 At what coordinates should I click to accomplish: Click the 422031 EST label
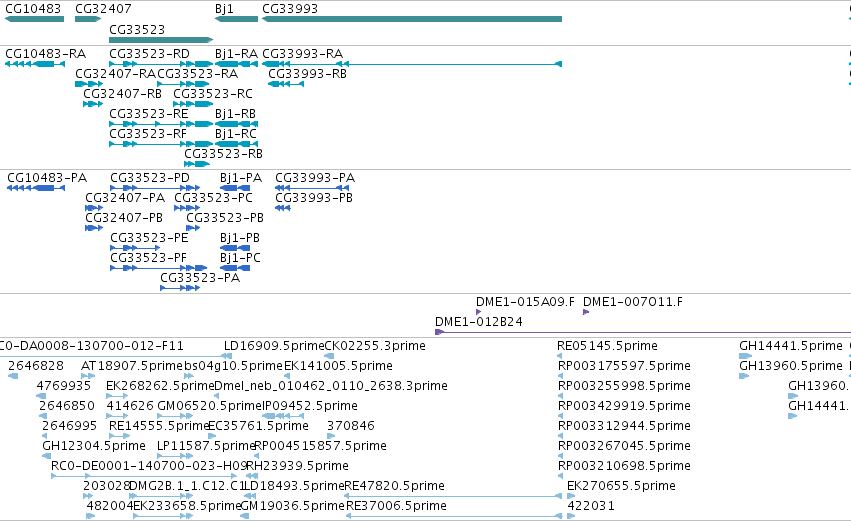[x=591, y=507]
